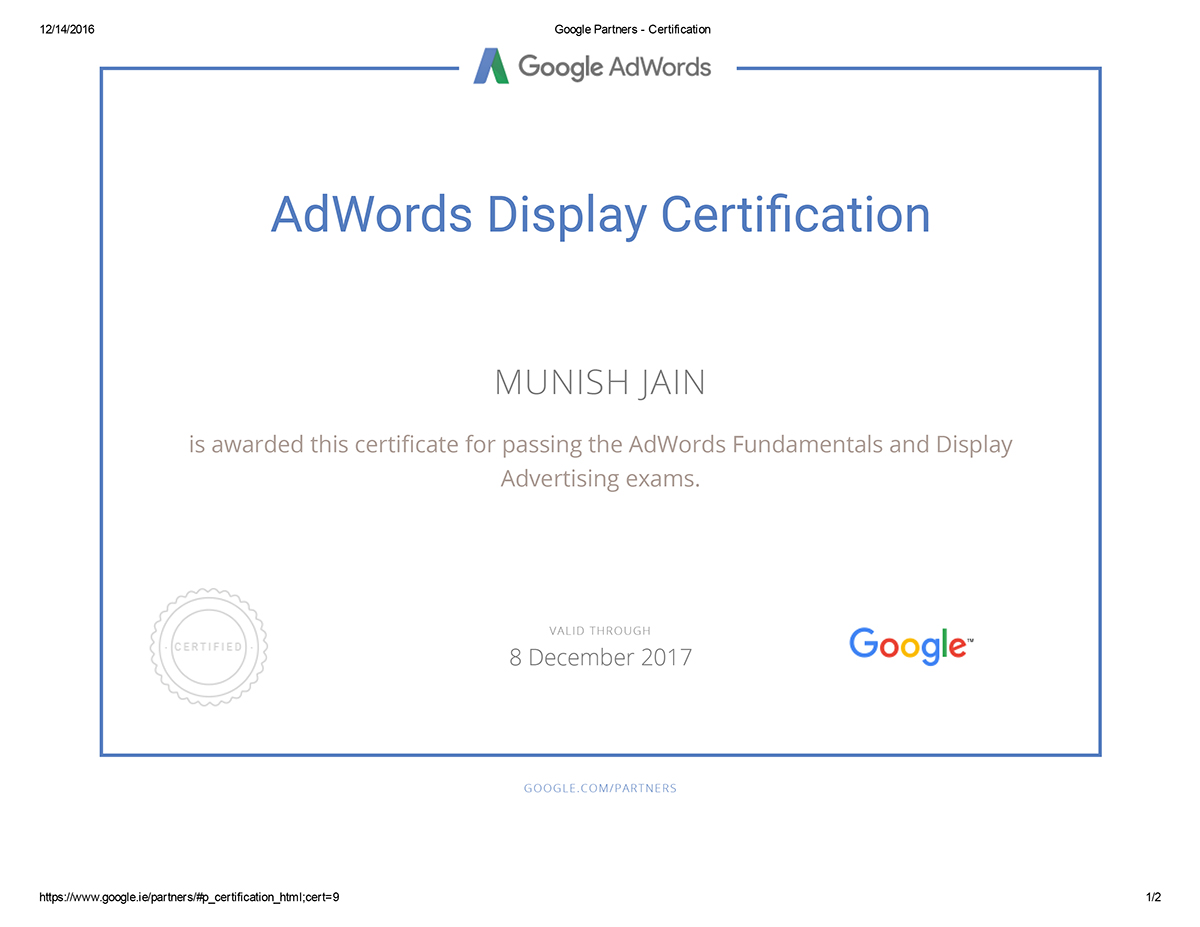
Task: Click the print date 12/14/2016
Action: point(67,30)
